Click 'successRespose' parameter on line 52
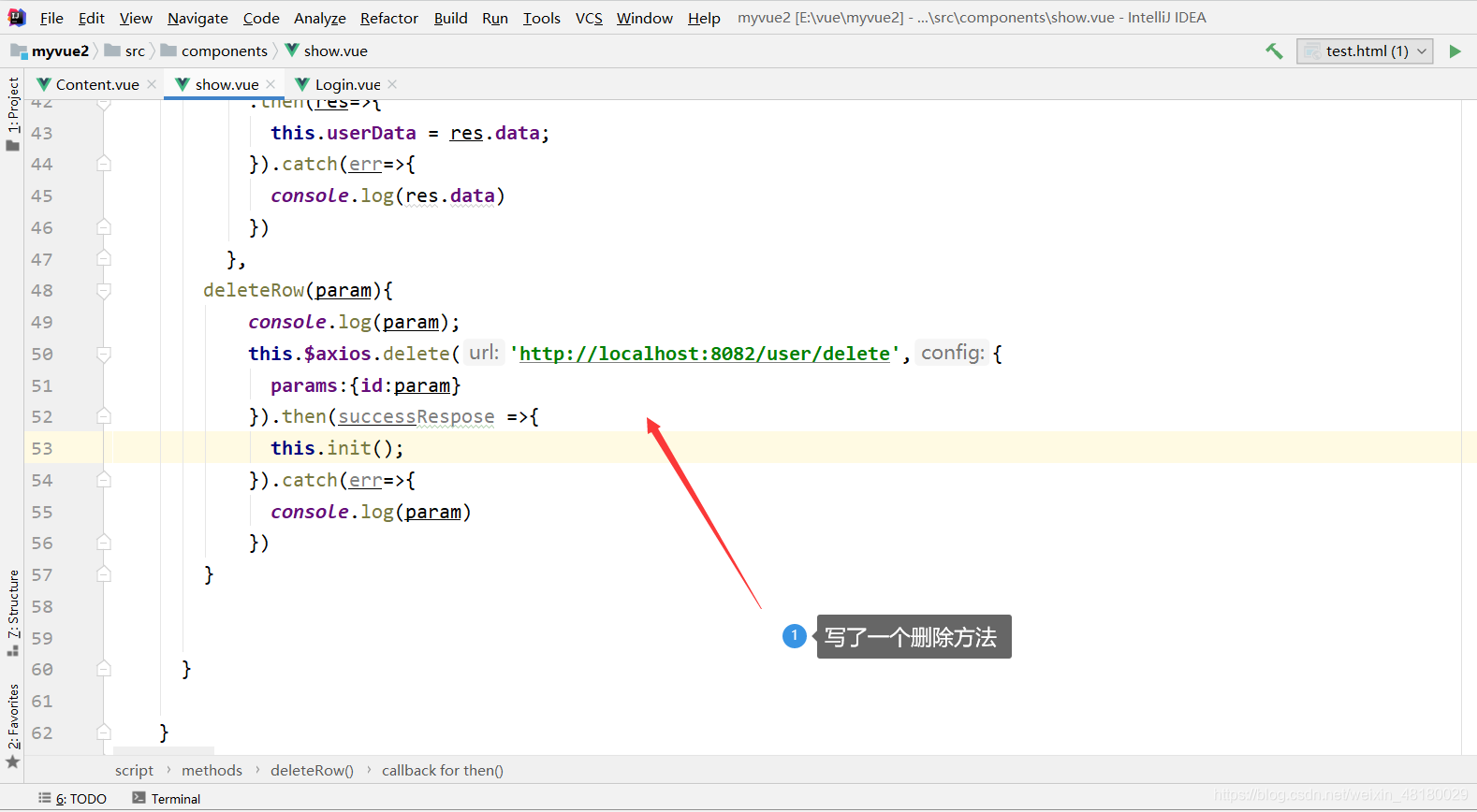The width and height of the screenshot is (1477, 812). tap(417, 416)
